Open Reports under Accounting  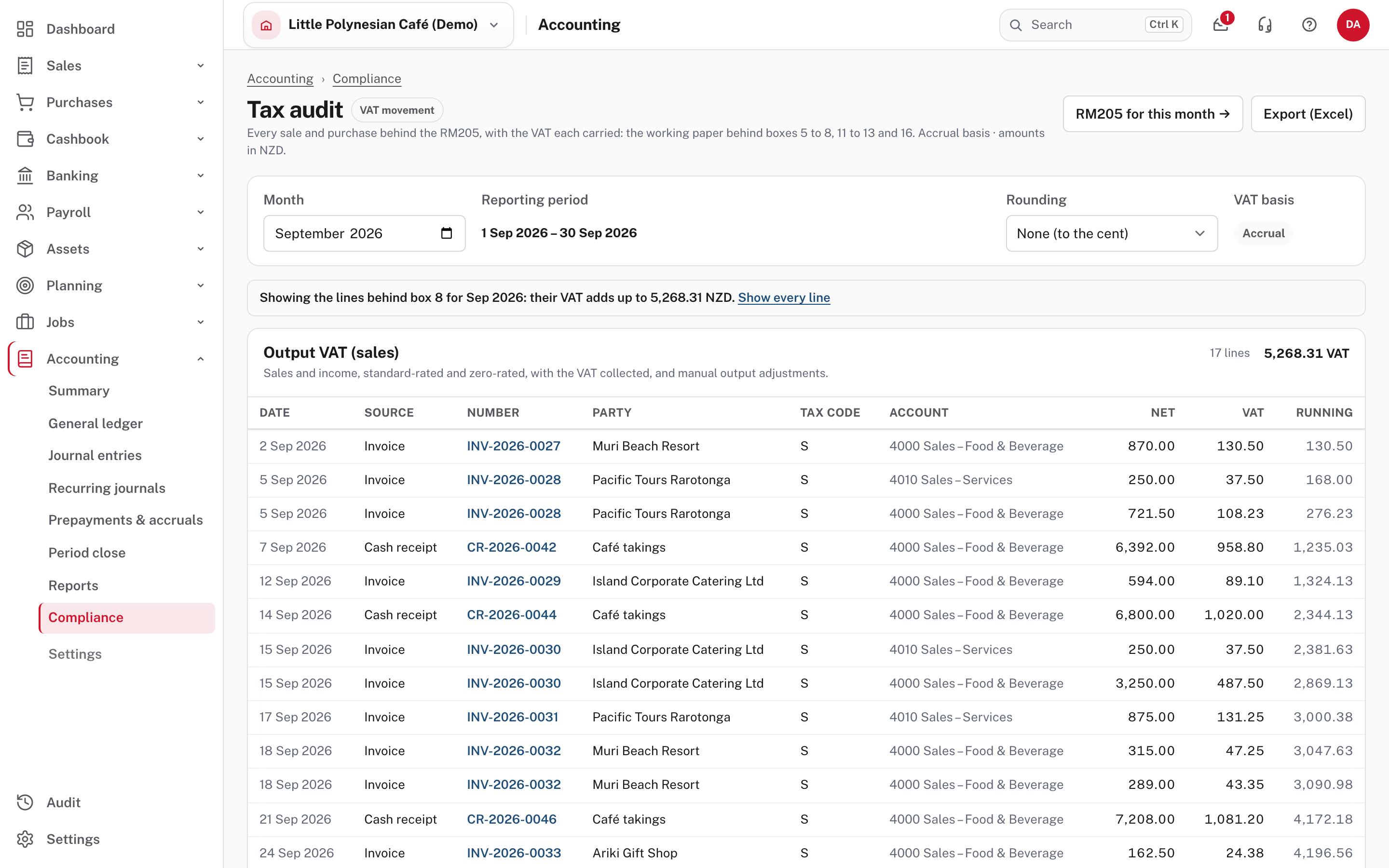click(73, 585)
